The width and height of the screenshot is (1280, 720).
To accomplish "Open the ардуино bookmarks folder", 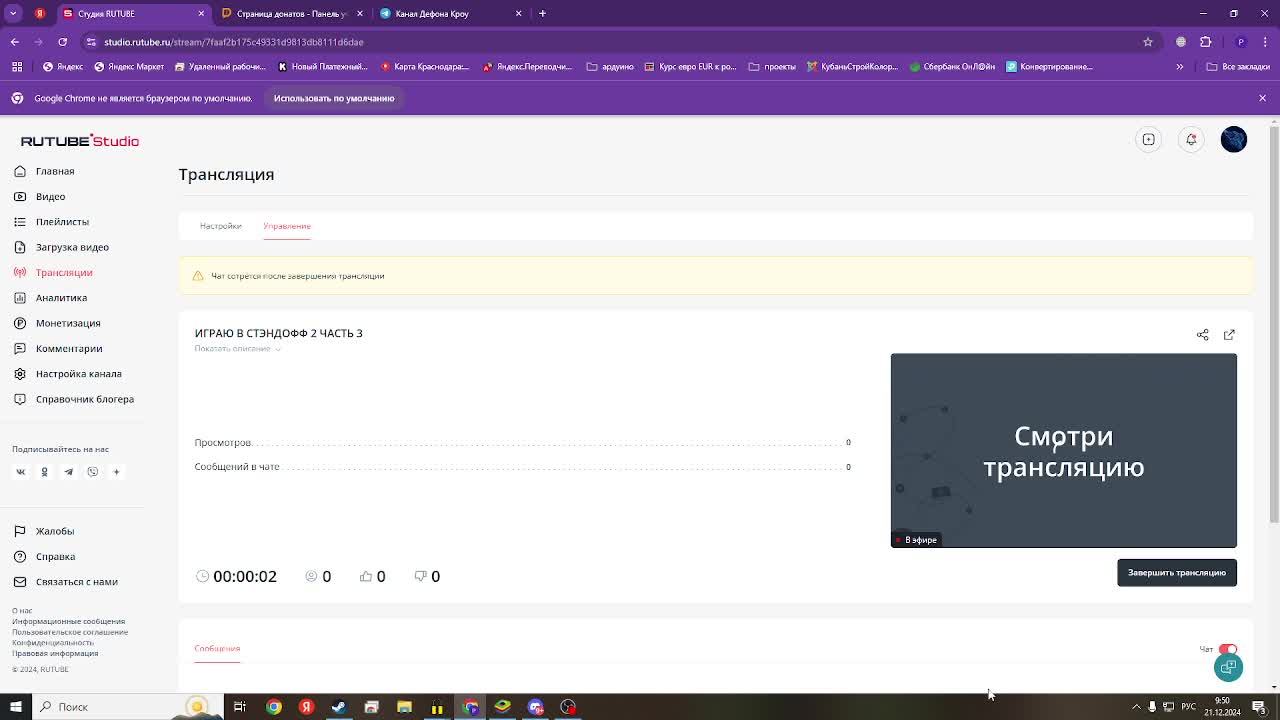I will pyautogui.click(x=610, y=67).
